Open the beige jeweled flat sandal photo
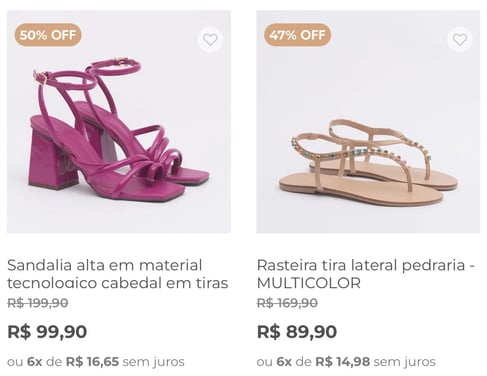Screen dimensions: 487x376 click(x=368, y=122)
